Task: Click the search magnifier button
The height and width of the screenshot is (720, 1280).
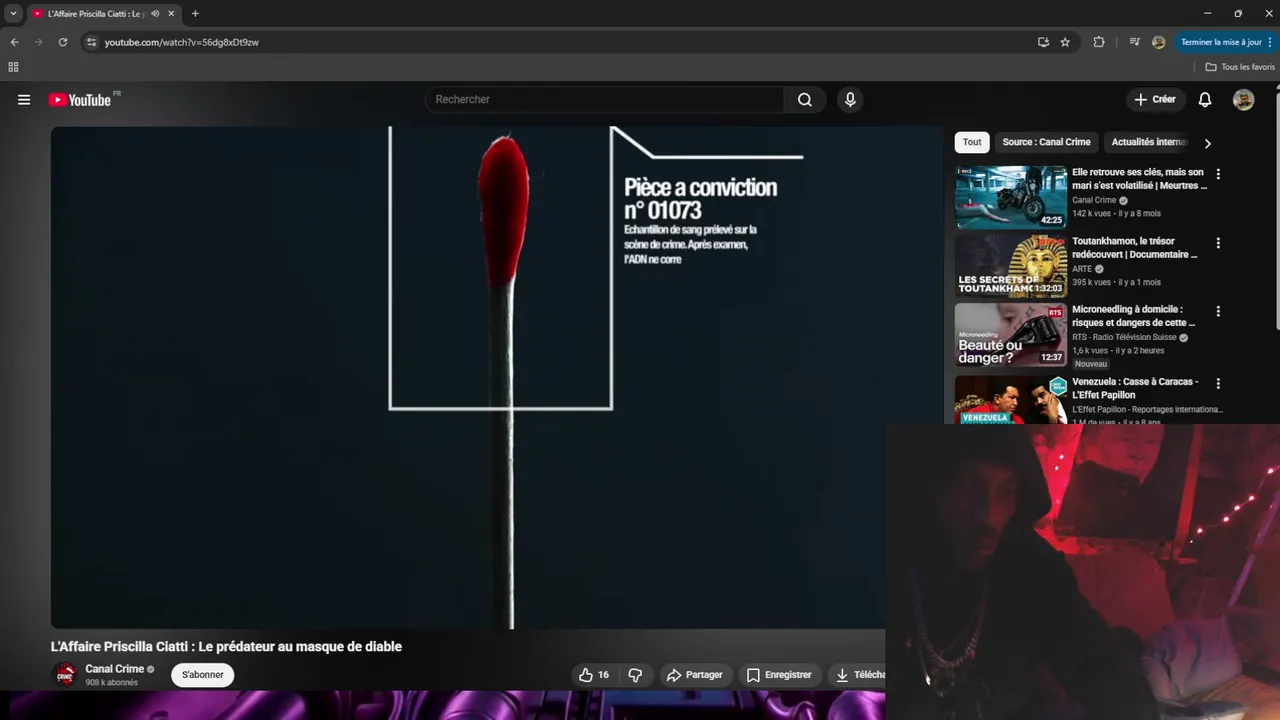Action: [805, 100]
